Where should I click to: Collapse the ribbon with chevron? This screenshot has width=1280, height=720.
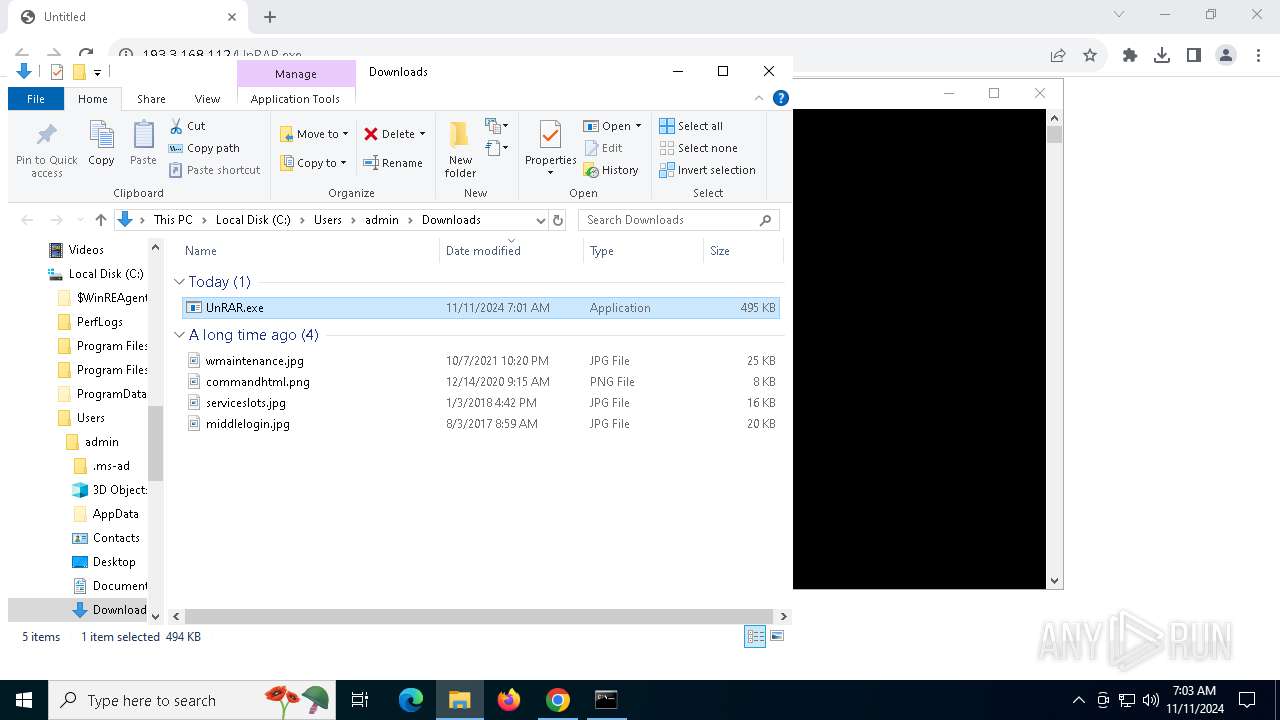(759, 98)
